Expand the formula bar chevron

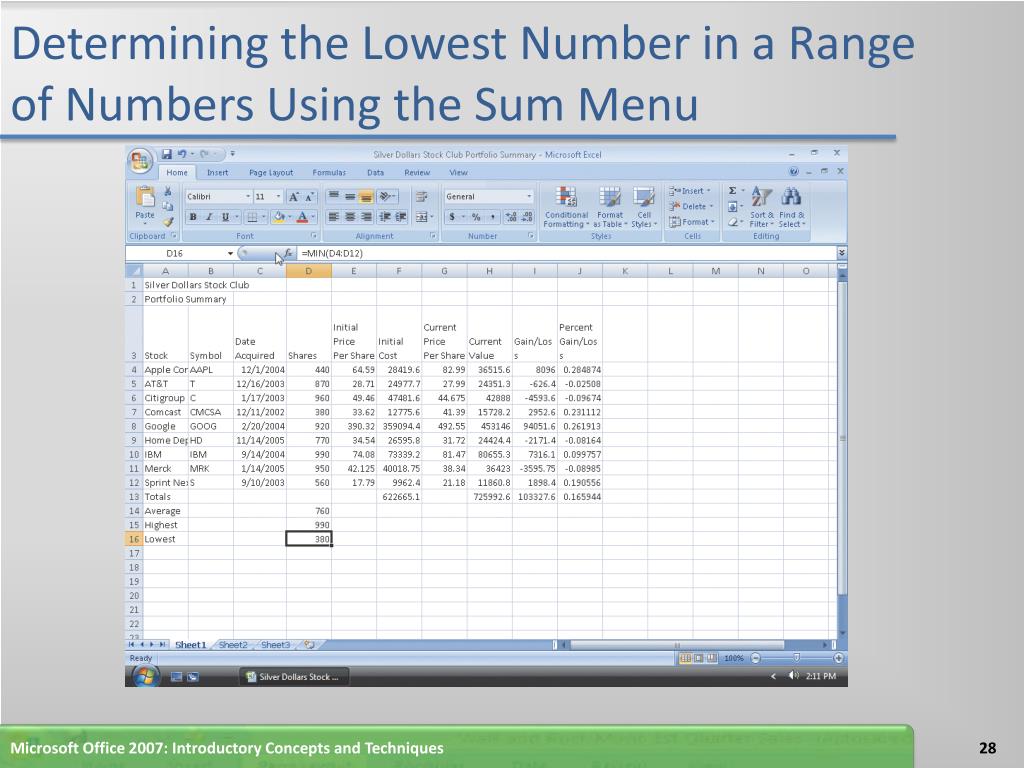(x=842, y=253)
